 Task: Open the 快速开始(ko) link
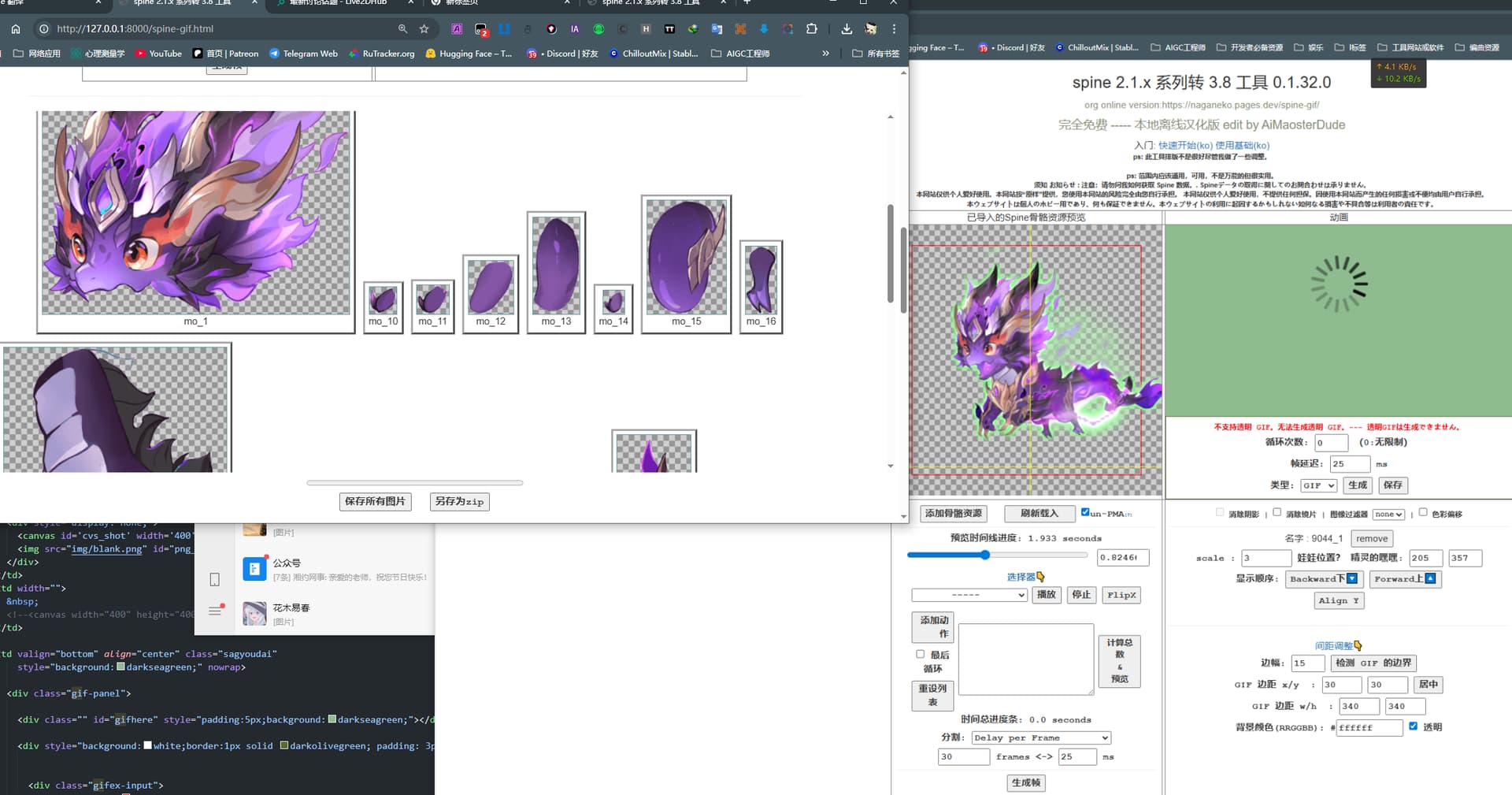1185,145
